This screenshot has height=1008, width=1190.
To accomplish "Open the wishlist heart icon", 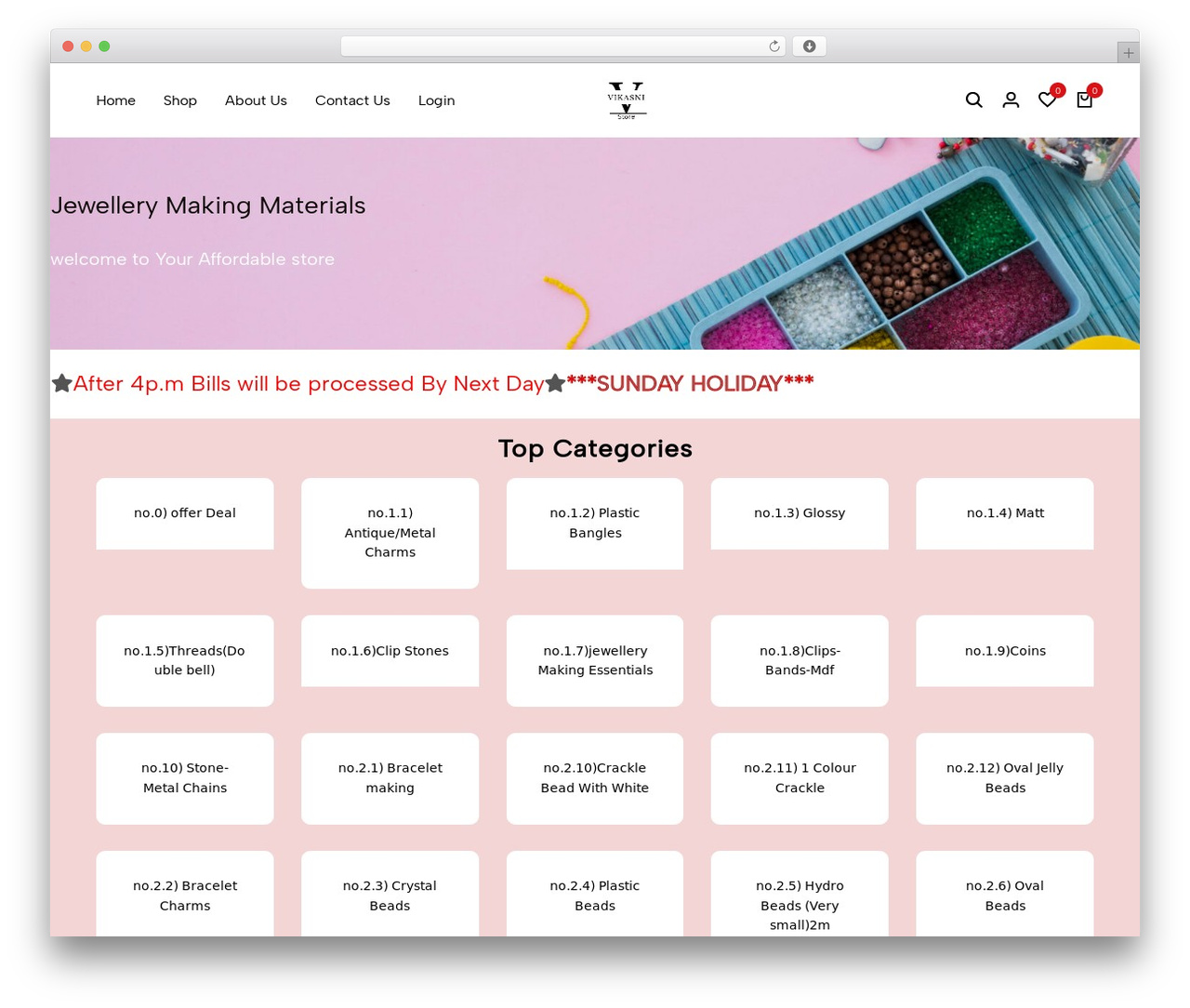I will [1047, 99].
